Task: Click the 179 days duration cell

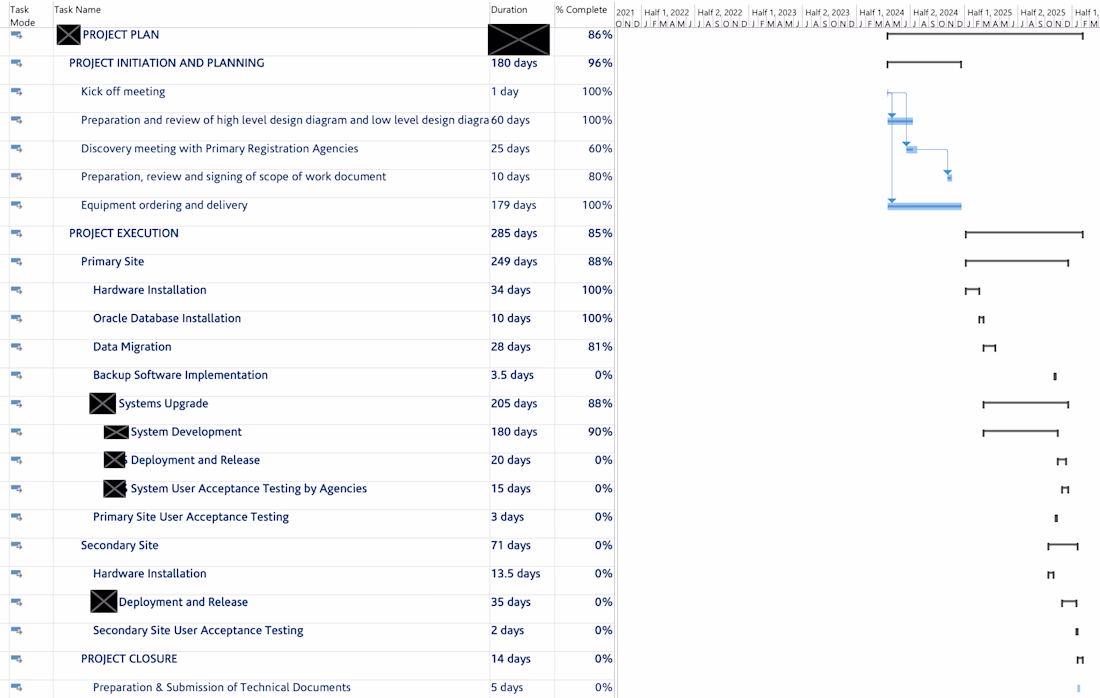Action: pos(514,205)
